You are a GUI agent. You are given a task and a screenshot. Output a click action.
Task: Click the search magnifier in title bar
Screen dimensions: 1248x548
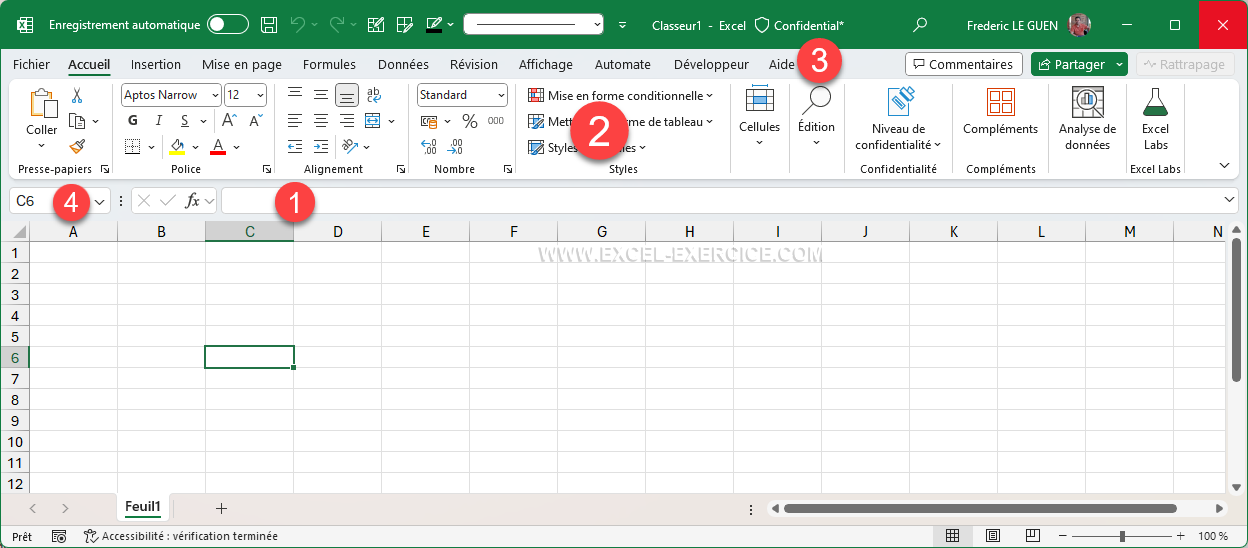point(920,25)
